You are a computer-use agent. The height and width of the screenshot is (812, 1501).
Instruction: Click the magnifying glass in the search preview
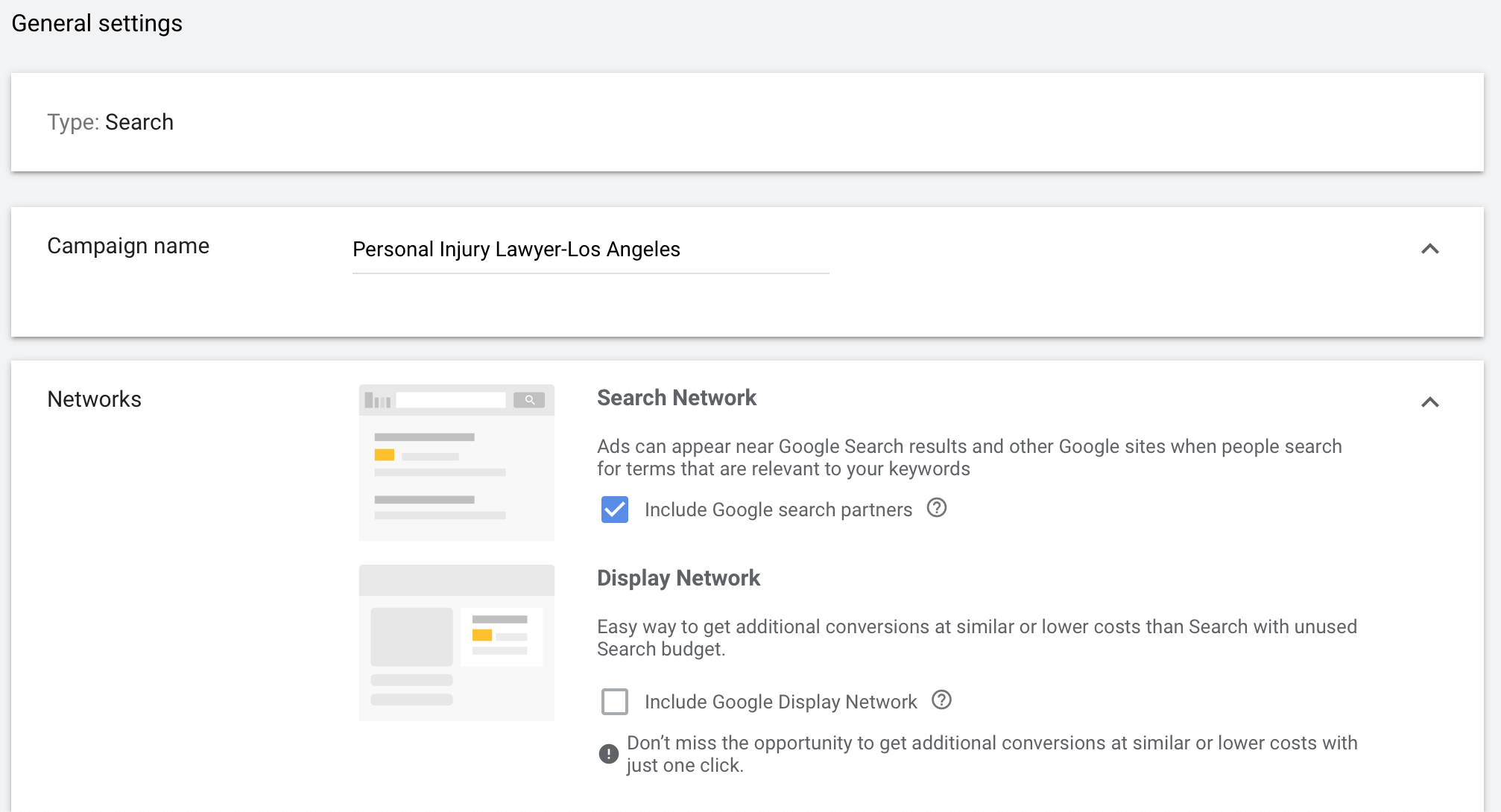point(530,400)
